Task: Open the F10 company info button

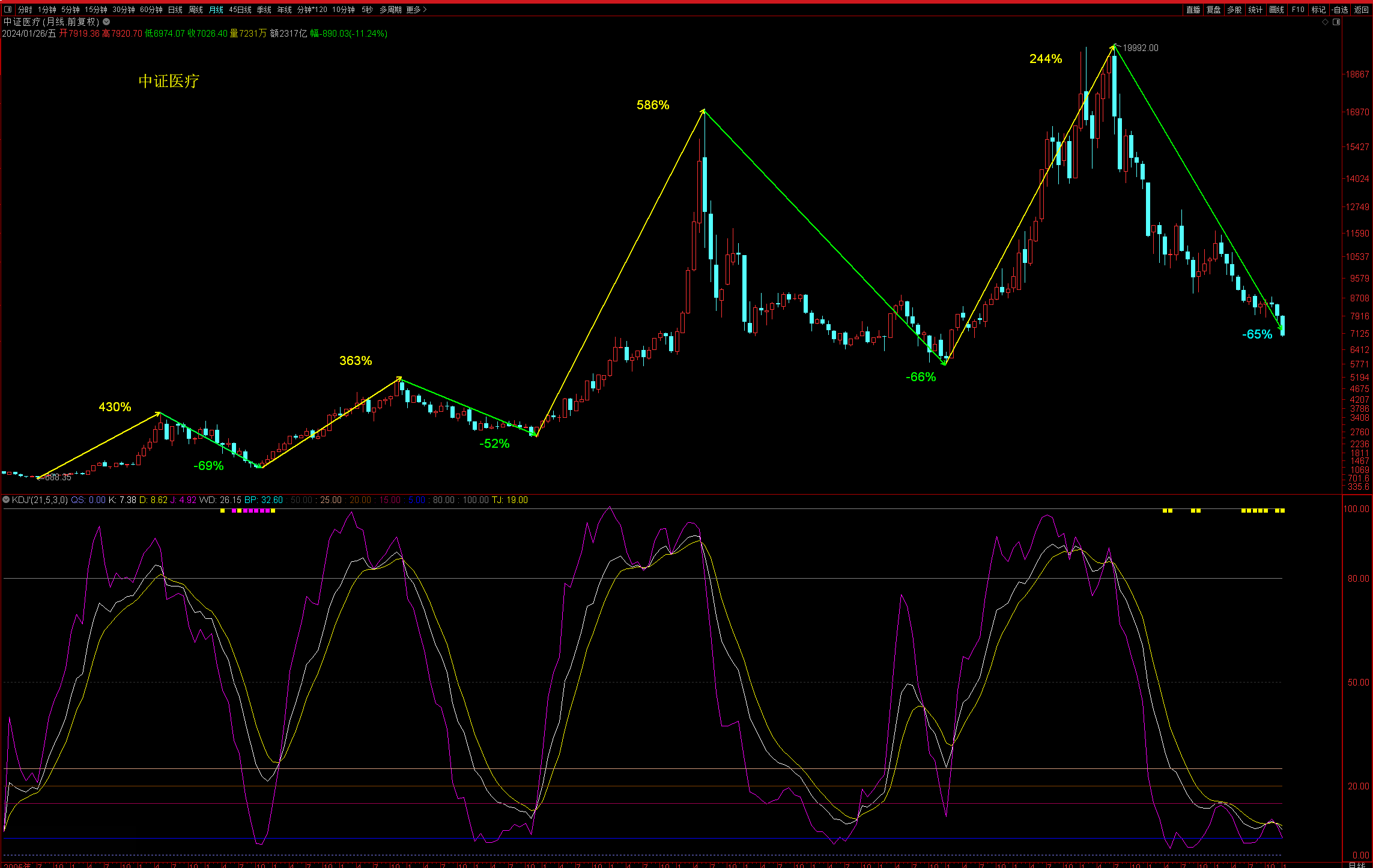Action: click(1298, 10)
